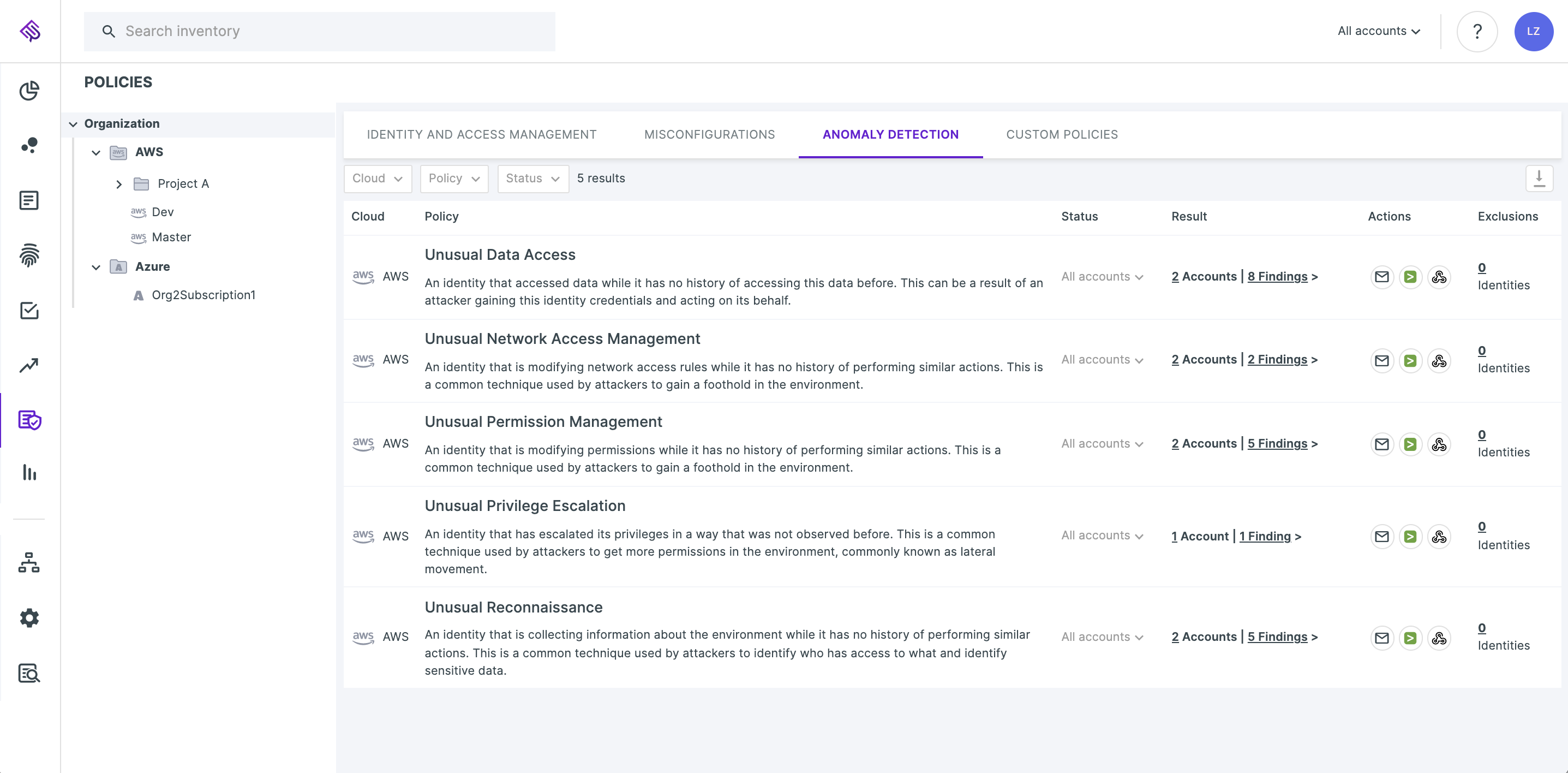Click the email alert icon for Unusual Data Access
Screen dimensions: 1568x773
(1382, 276)
